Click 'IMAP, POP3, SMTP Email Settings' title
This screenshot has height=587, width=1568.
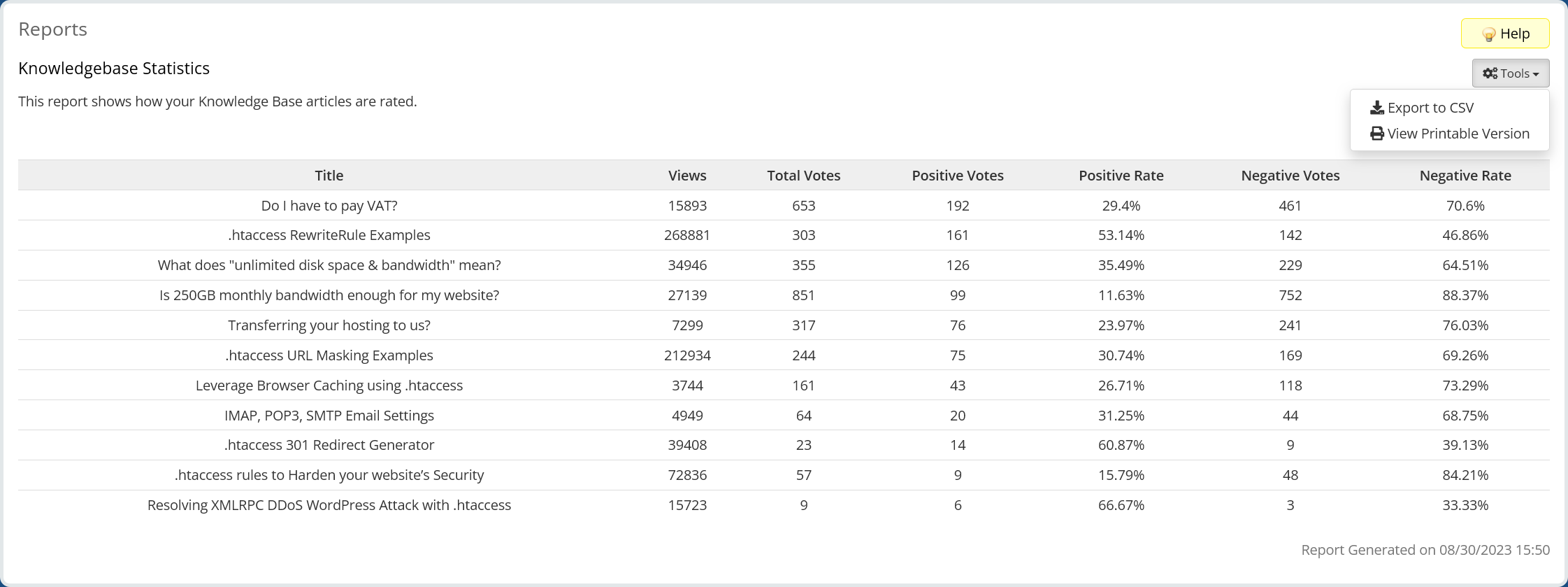[329, 416]
